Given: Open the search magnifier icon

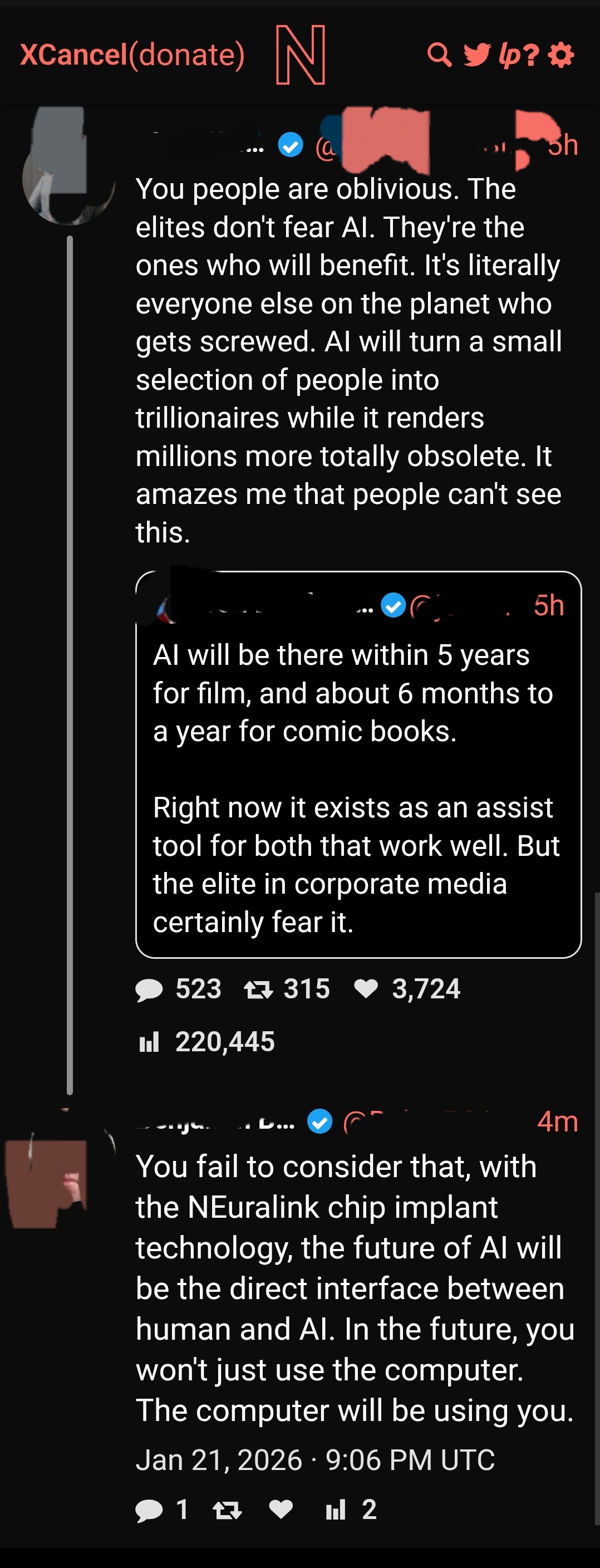Looking at the screenshot, I should 439,55.
